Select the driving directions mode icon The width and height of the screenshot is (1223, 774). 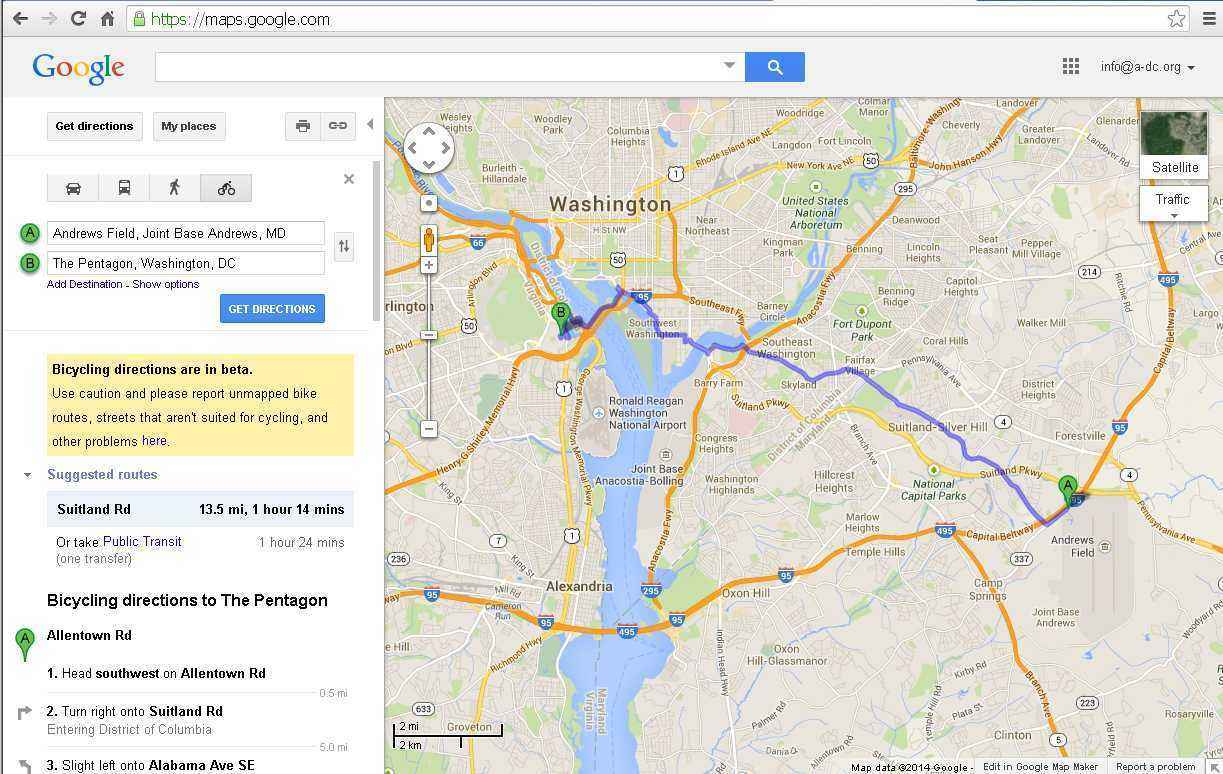(x=73, y=188)
